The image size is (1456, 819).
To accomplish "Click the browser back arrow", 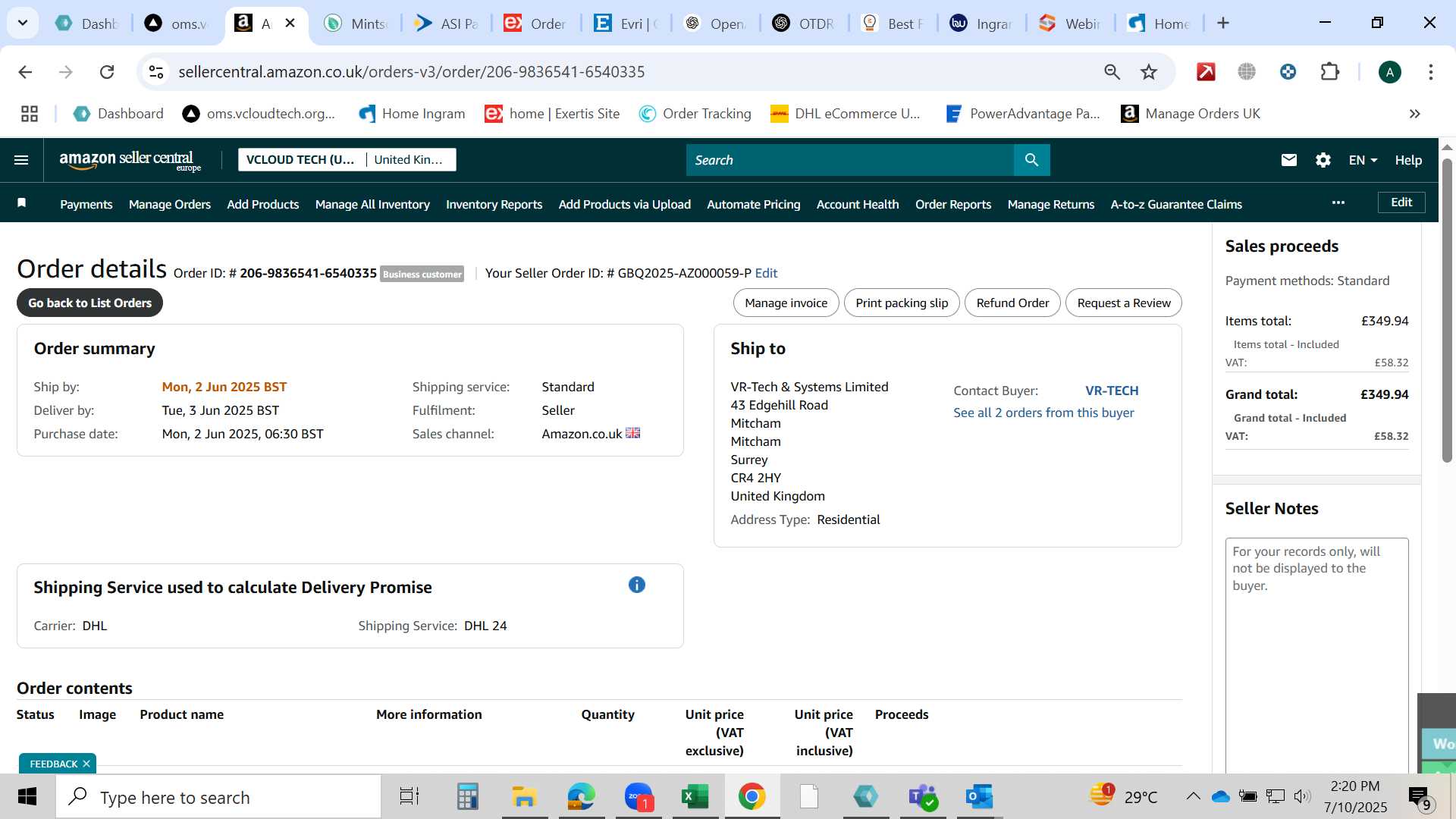I will click(x=25, y=72).
